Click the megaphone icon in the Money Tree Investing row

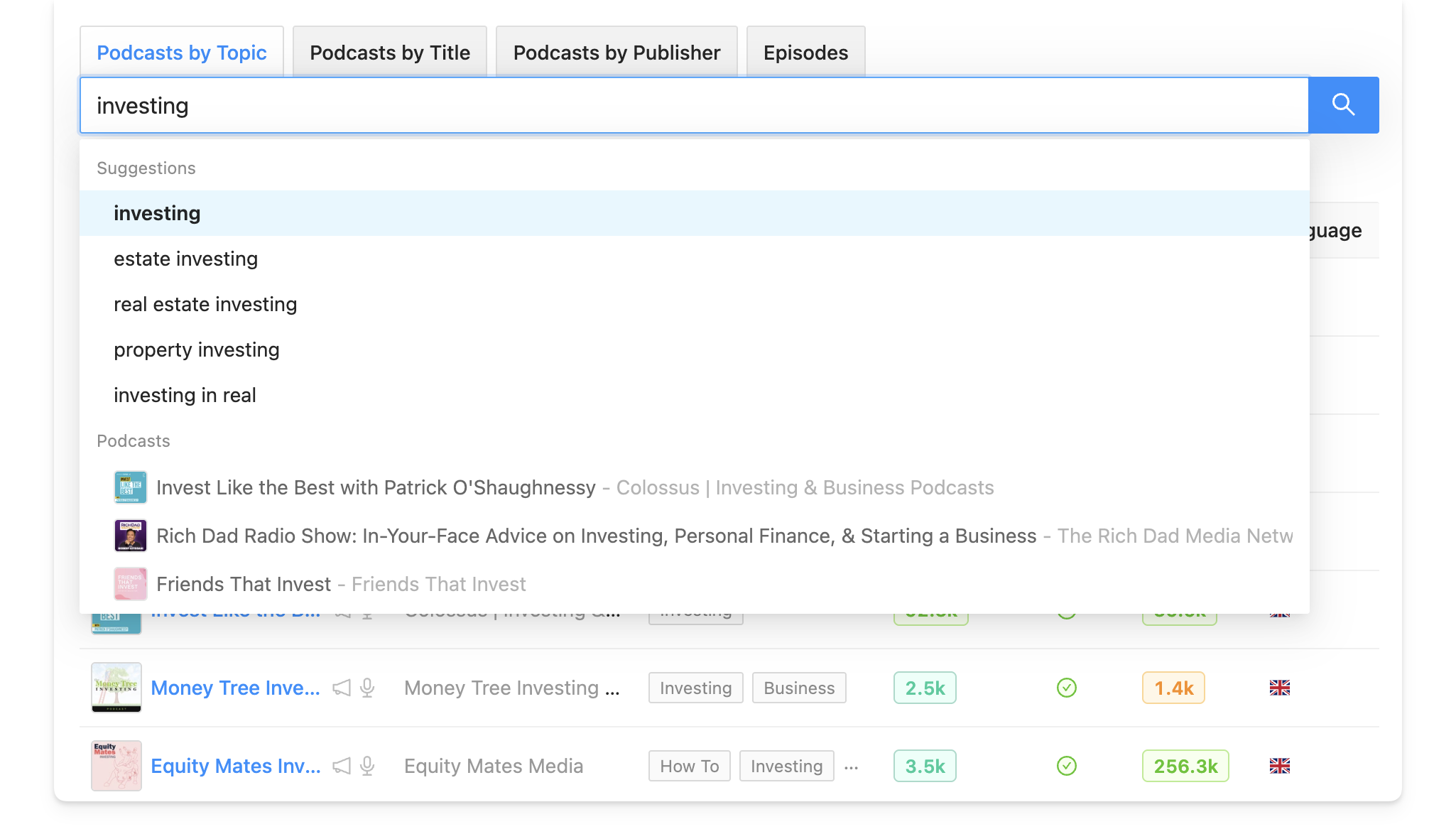coord(342,688)
